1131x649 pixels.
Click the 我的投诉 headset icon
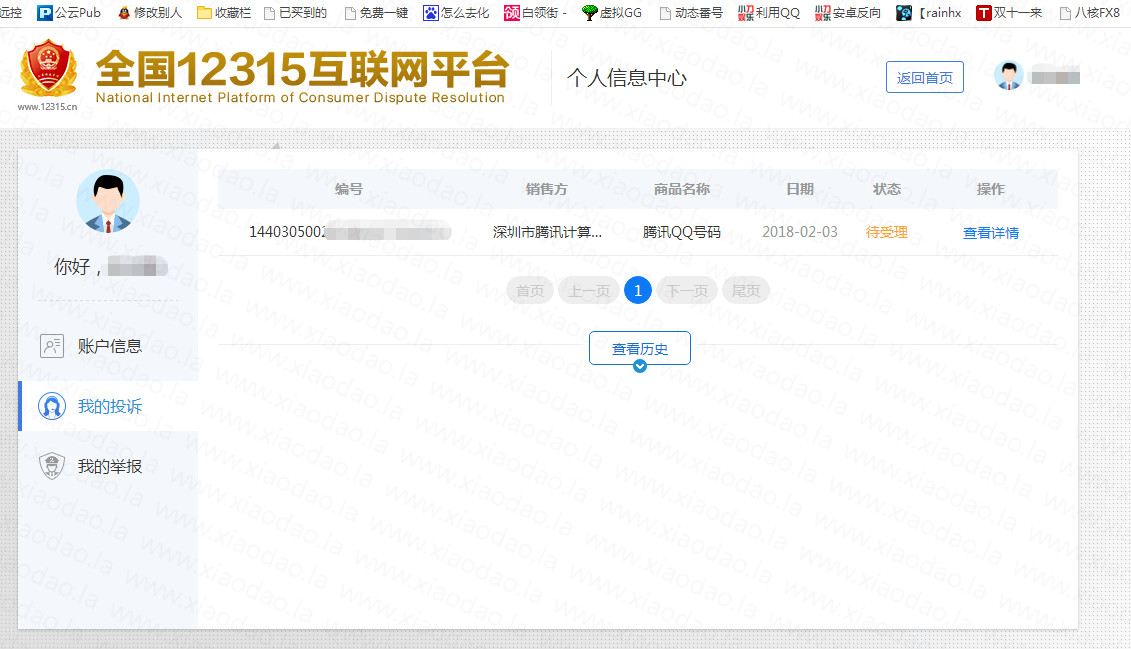(52, 406)
